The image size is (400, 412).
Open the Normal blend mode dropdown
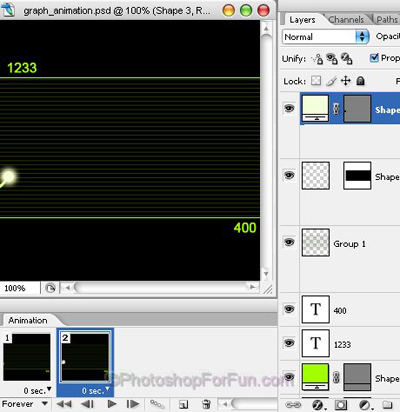pos(325,37)
